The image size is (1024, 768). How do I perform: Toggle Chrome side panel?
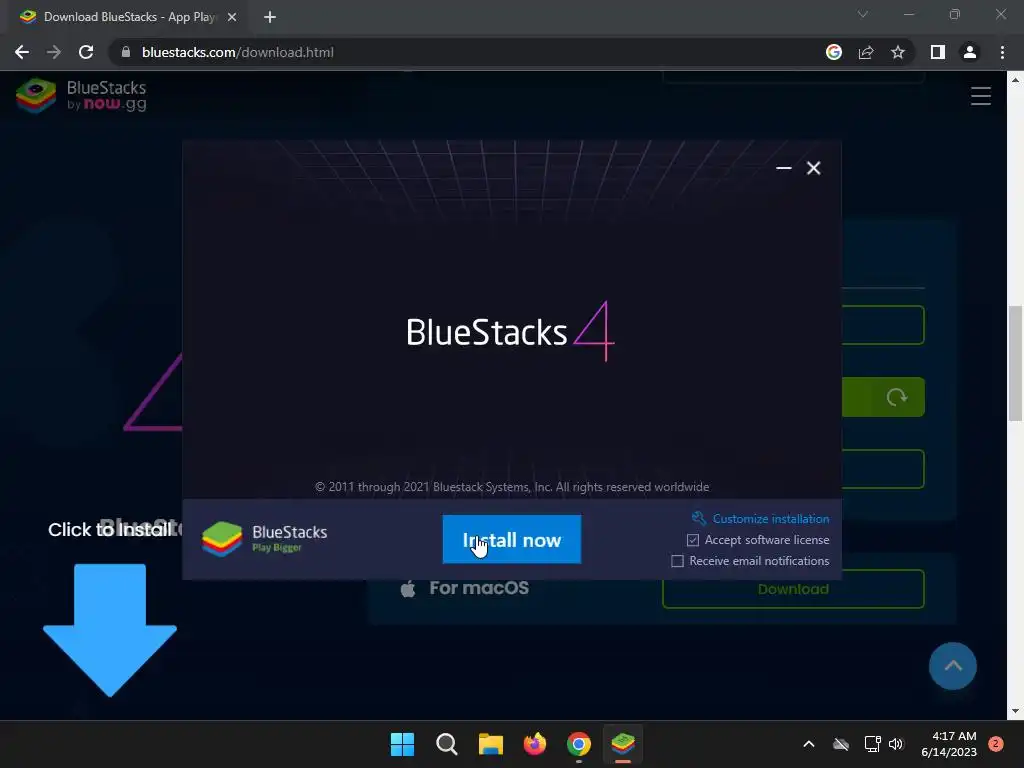(x=938, y=52)
